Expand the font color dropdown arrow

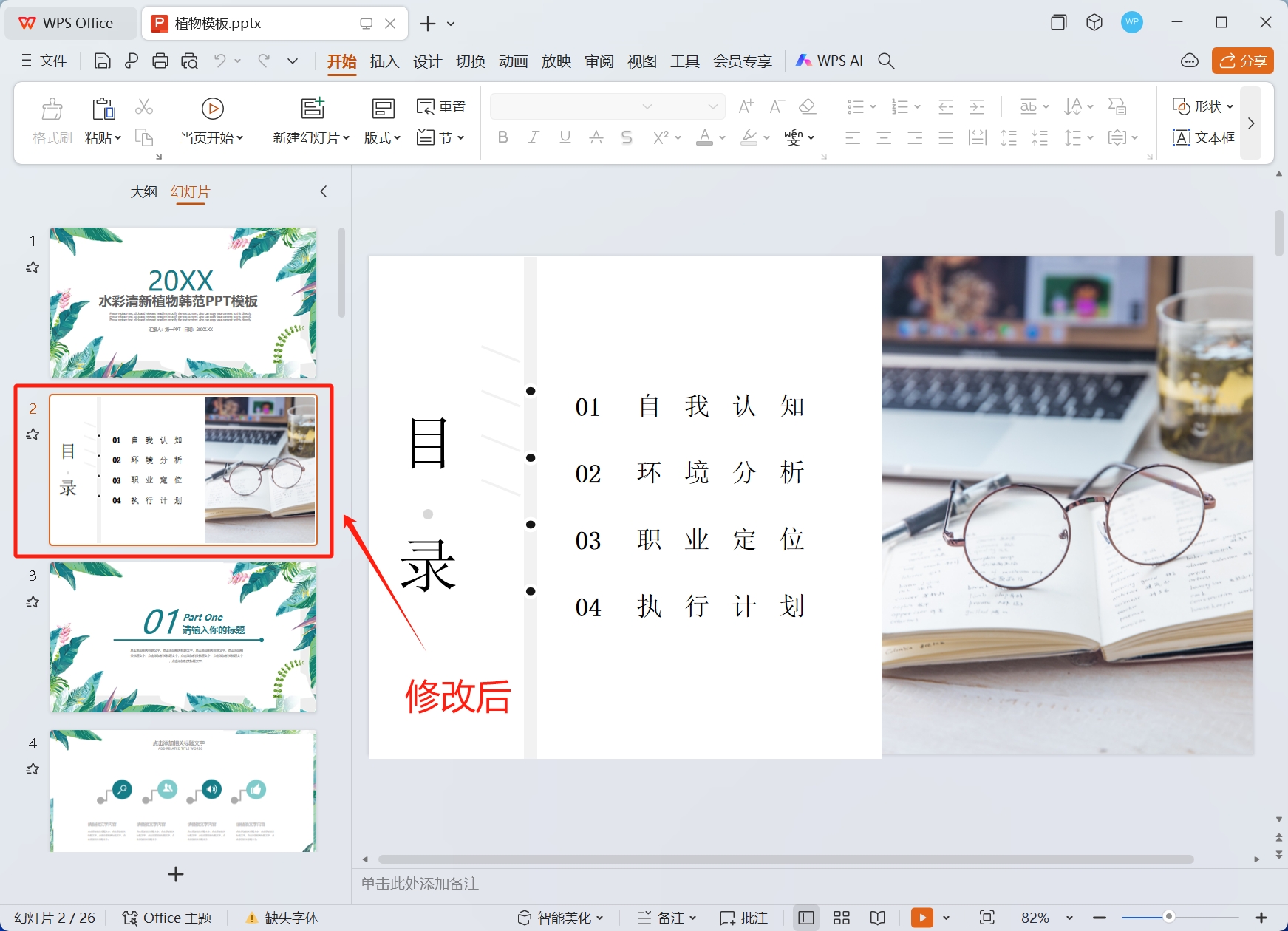point(720,137)
